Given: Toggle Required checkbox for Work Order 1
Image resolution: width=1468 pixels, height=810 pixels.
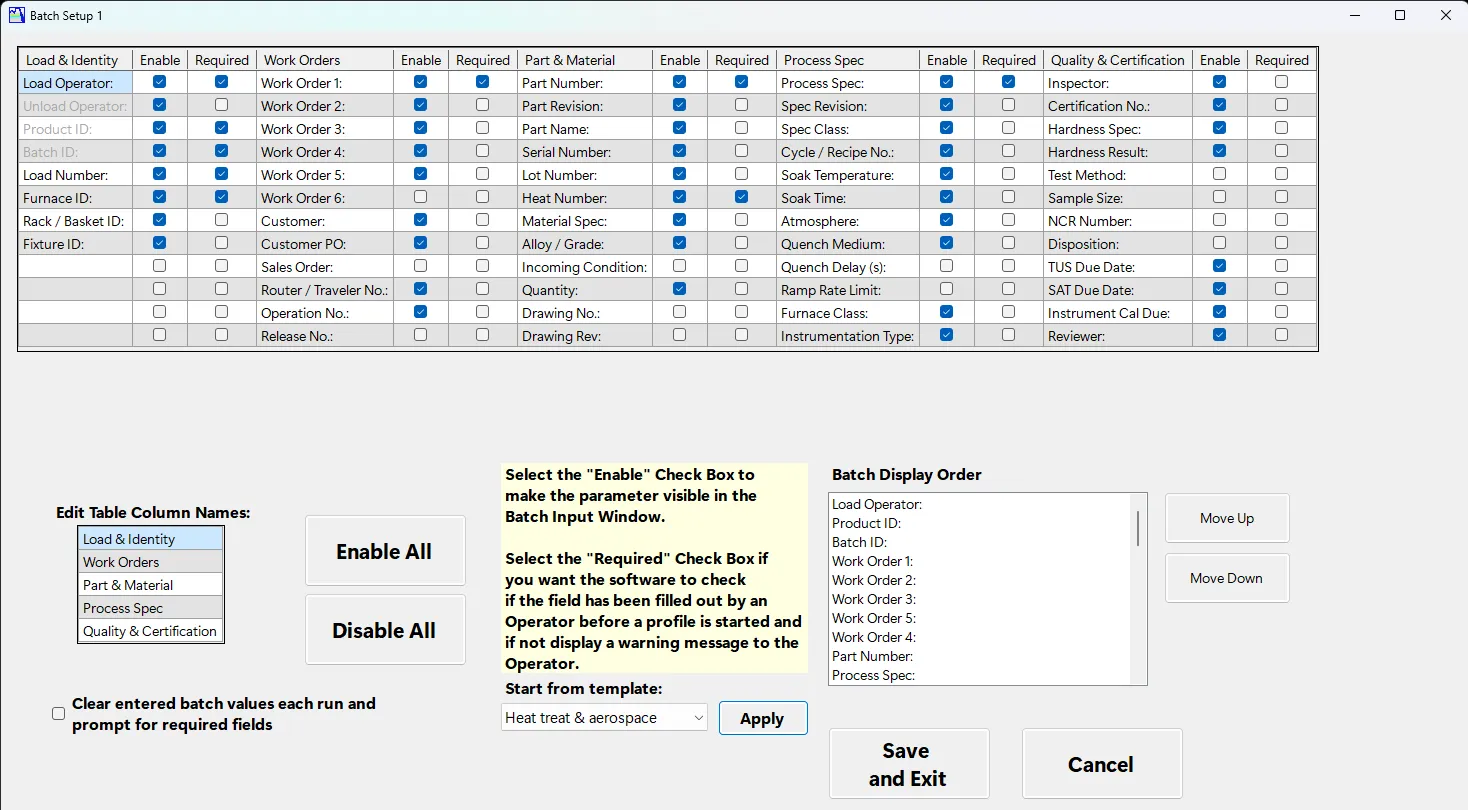Looking at the screenshot, I should (x=483, y=82).
